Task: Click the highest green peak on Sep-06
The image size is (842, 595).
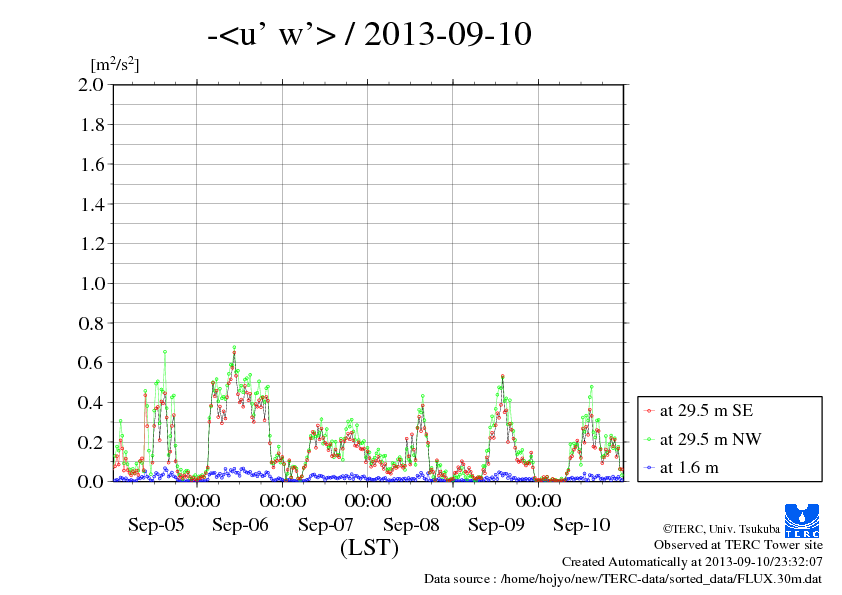Action: tap(234, 347)
